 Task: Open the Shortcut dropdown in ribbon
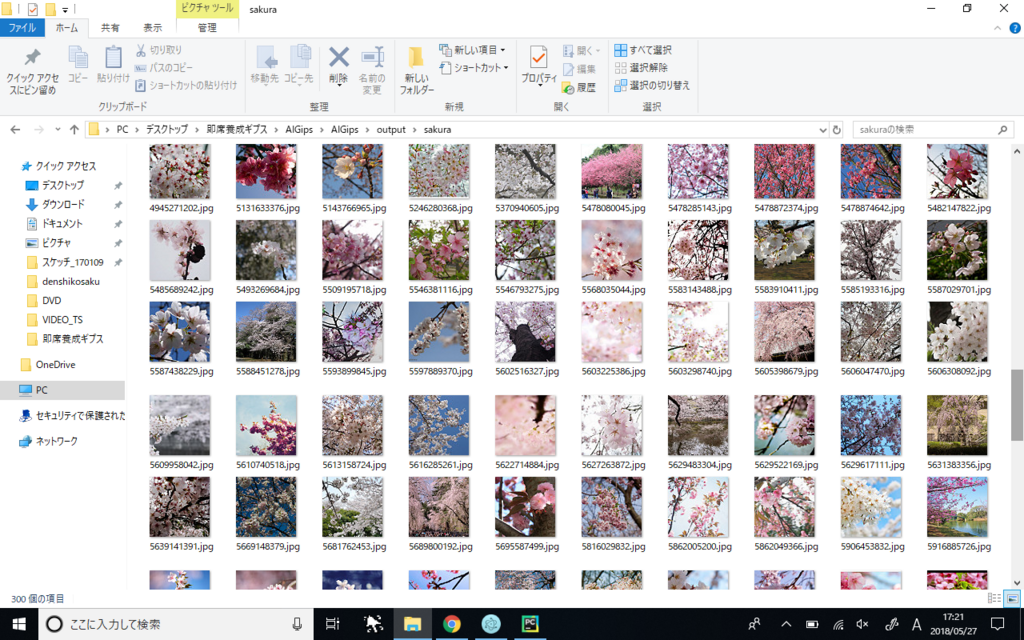[x=474, y=67]
